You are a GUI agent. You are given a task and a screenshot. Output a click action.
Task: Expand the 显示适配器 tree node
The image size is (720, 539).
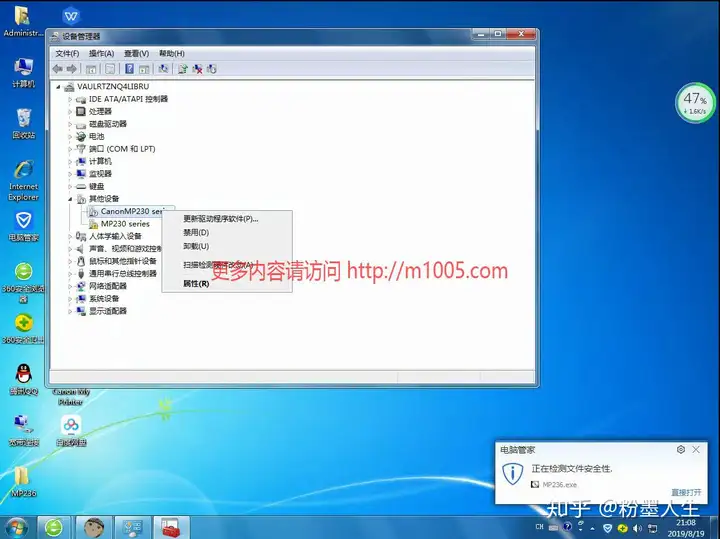[x=70, y=311]
